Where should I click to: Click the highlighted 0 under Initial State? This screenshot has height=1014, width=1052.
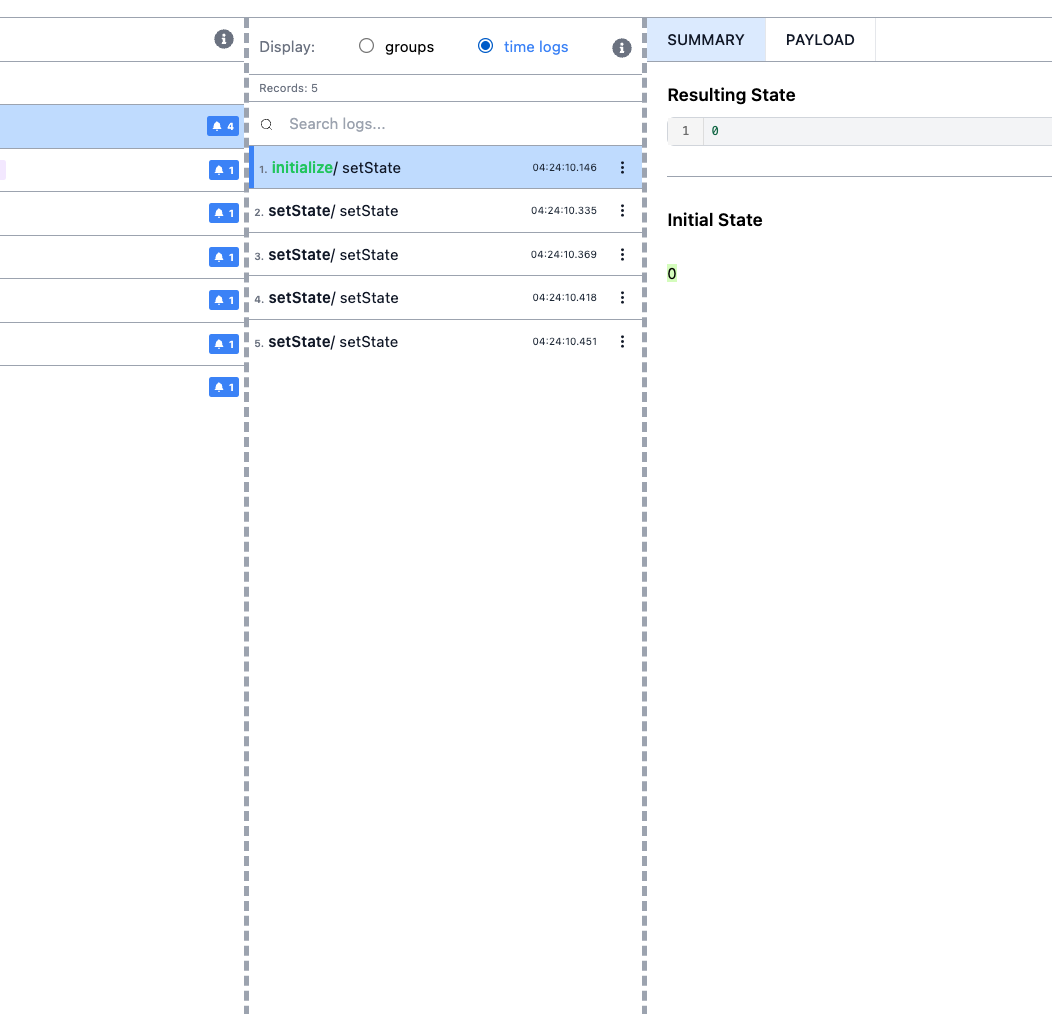[672, 274]
